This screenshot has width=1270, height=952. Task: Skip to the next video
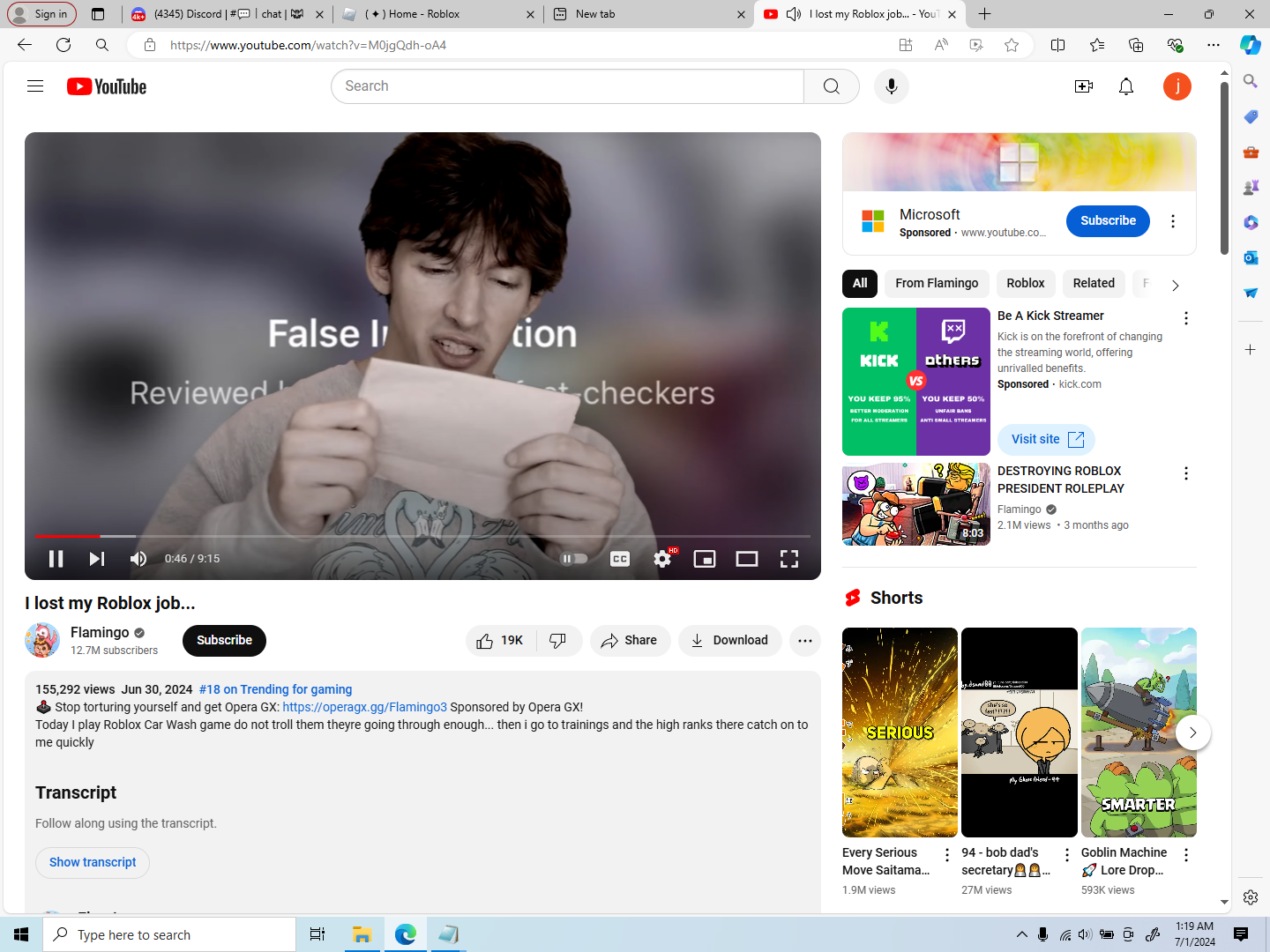tap(97, 559)
